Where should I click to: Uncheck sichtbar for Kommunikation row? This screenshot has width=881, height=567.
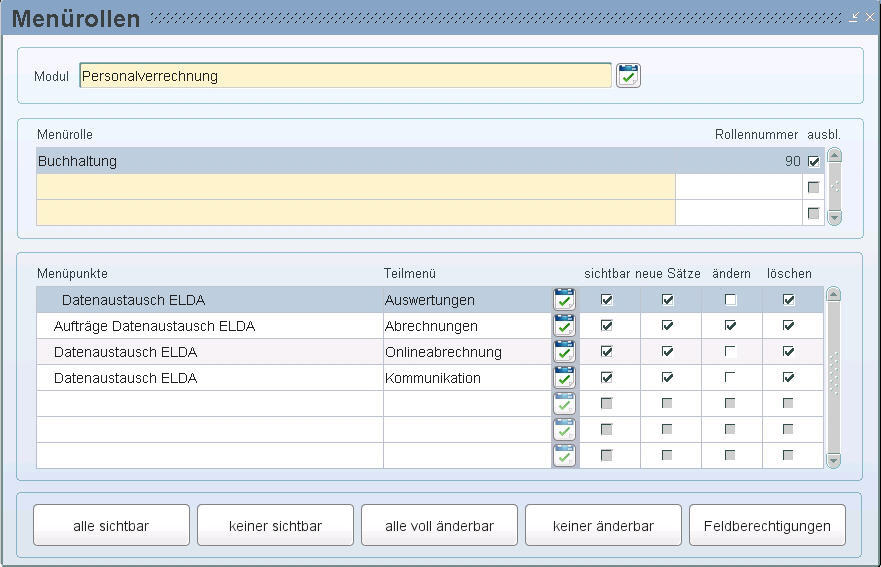(x=607, y=377)
